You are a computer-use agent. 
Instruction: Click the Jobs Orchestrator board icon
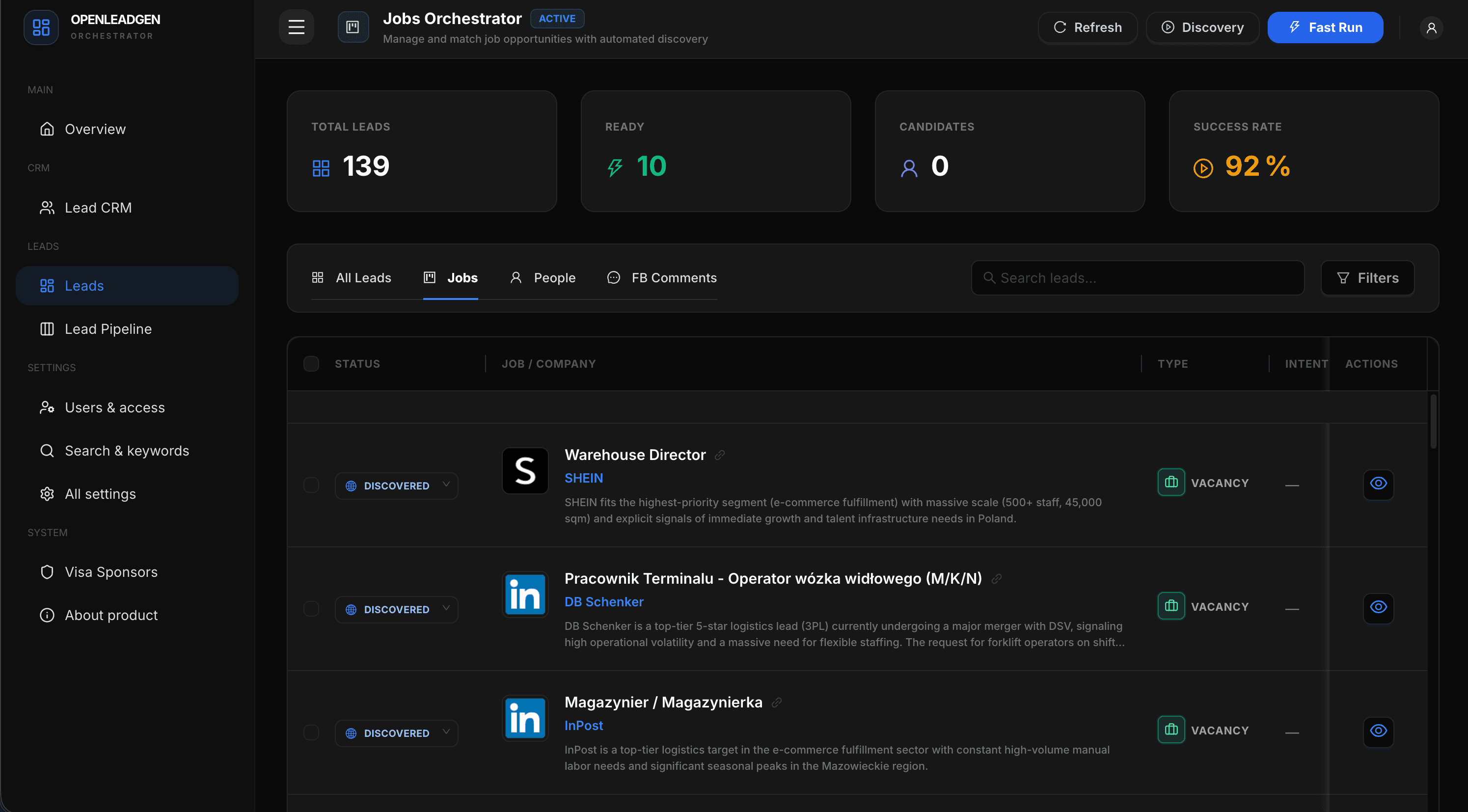pyautogui.click(x=353, y=27)
